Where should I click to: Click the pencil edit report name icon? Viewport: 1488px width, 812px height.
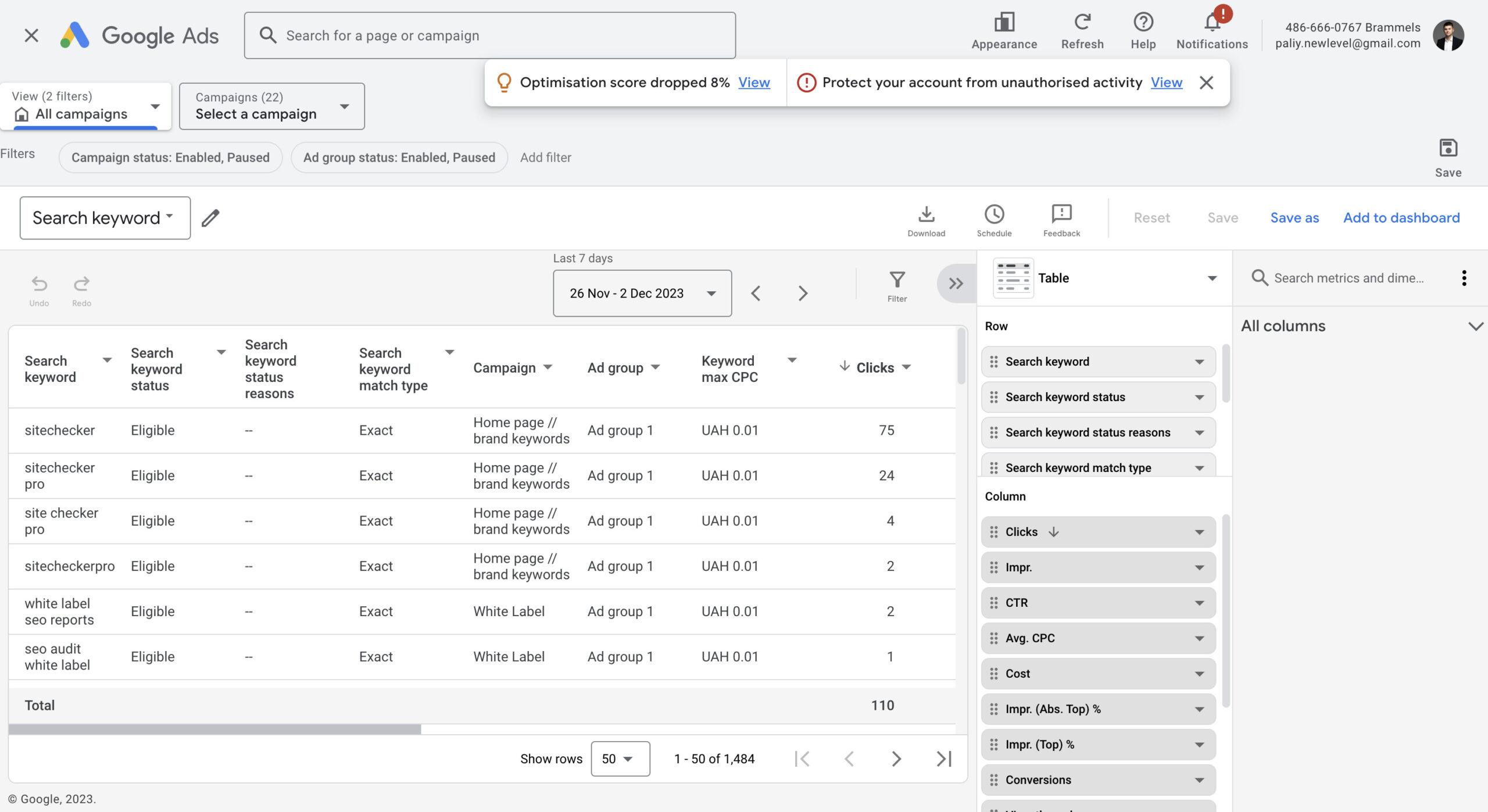210,218
